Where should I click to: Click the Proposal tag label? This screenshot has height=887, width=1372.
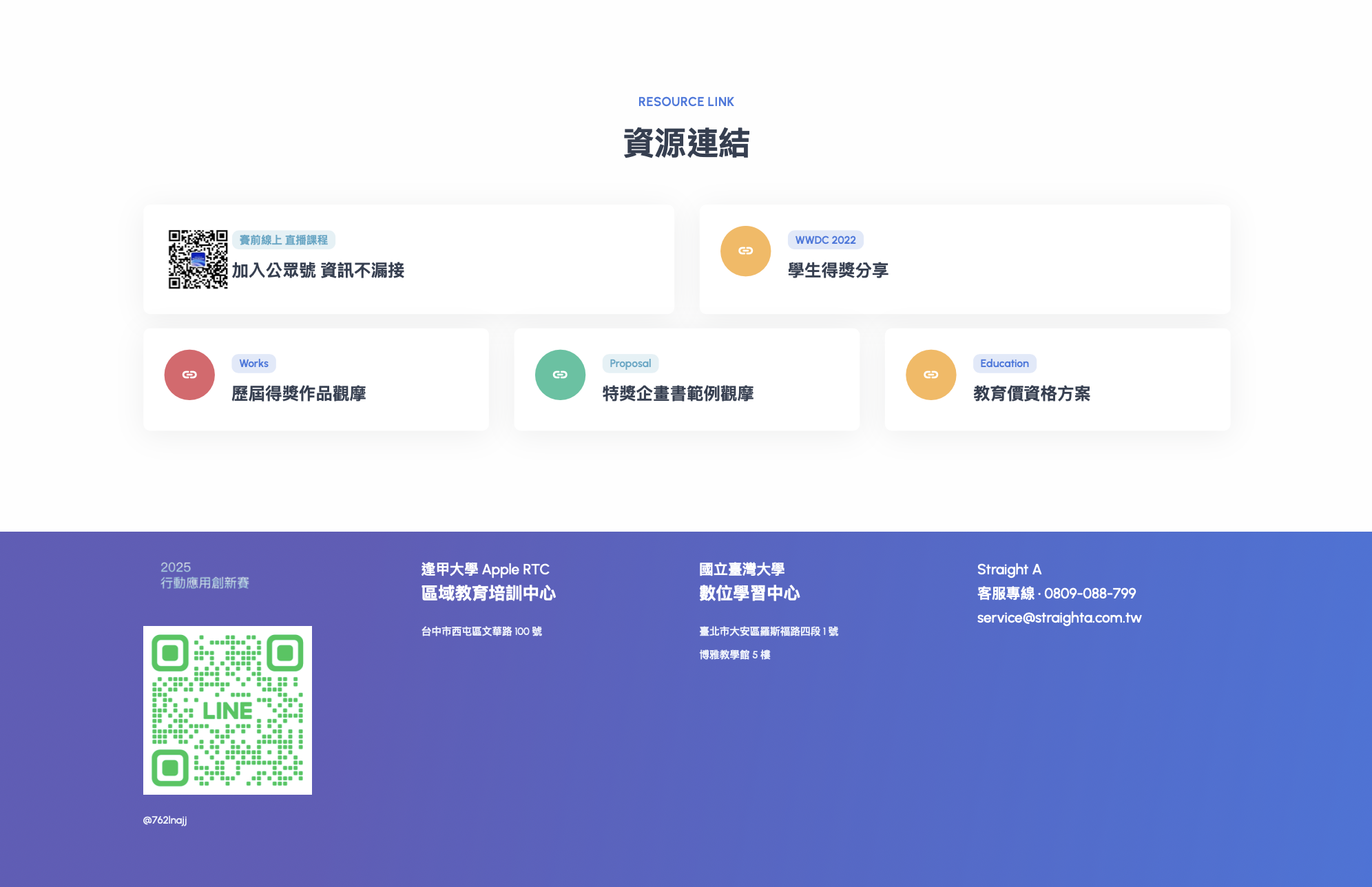(630, 363)
